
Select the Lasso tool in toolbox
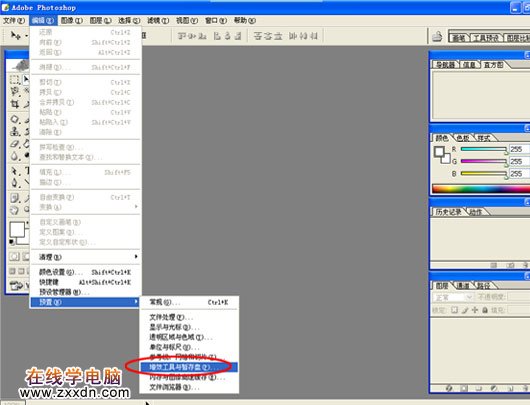(15, 91)
